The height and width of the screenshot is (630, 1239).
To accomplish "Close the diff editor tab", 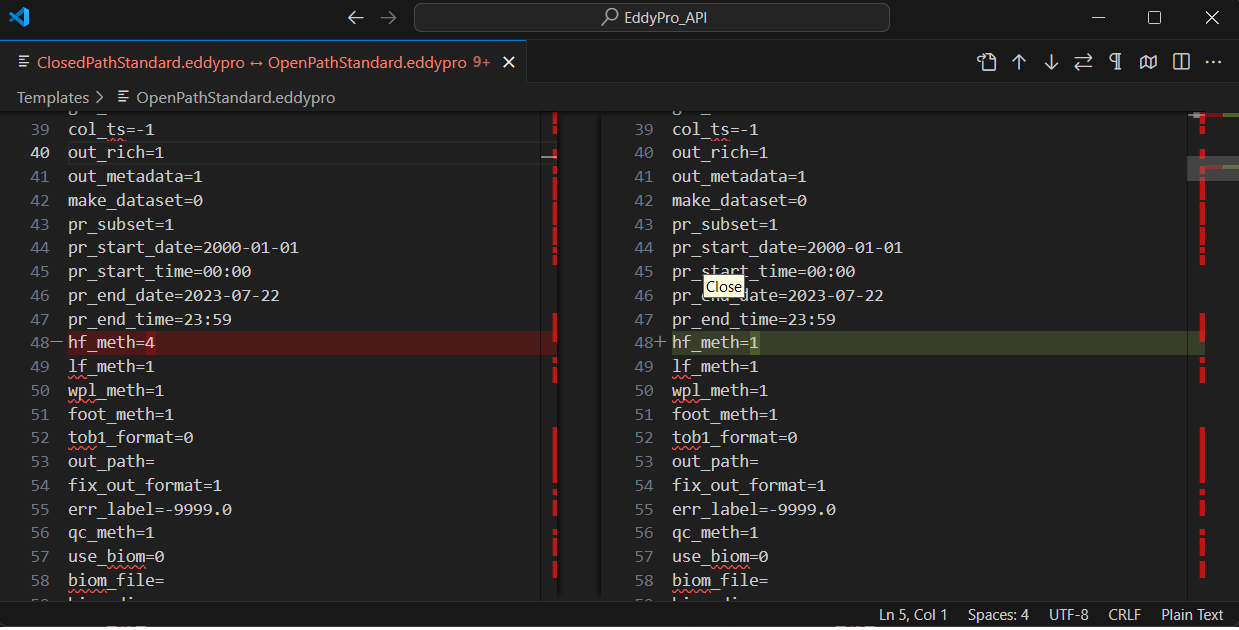I will pos(508,62).
